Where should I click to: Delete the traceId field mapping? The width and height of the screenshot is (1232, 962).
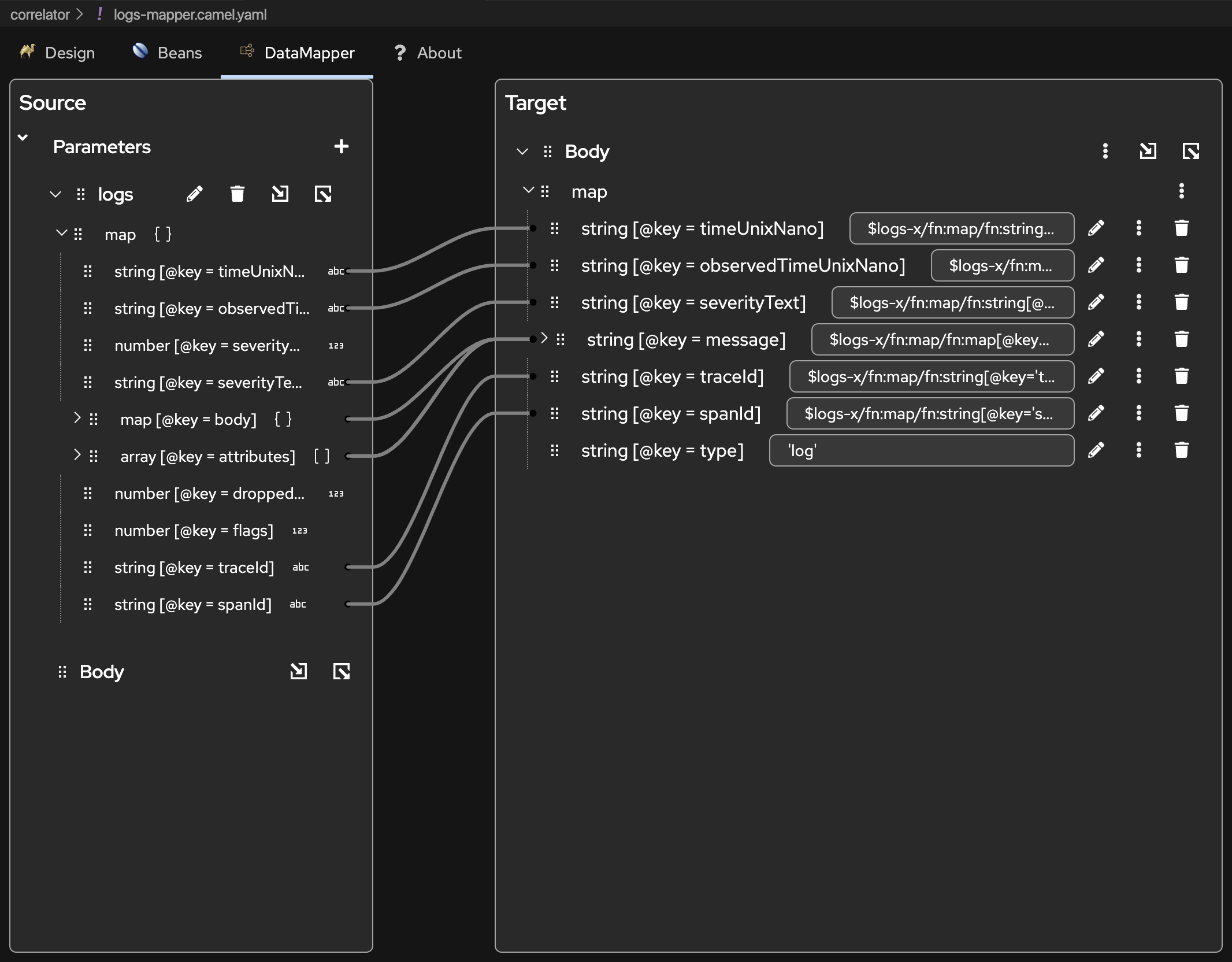pyautogui.click(x=1182, y=376)
